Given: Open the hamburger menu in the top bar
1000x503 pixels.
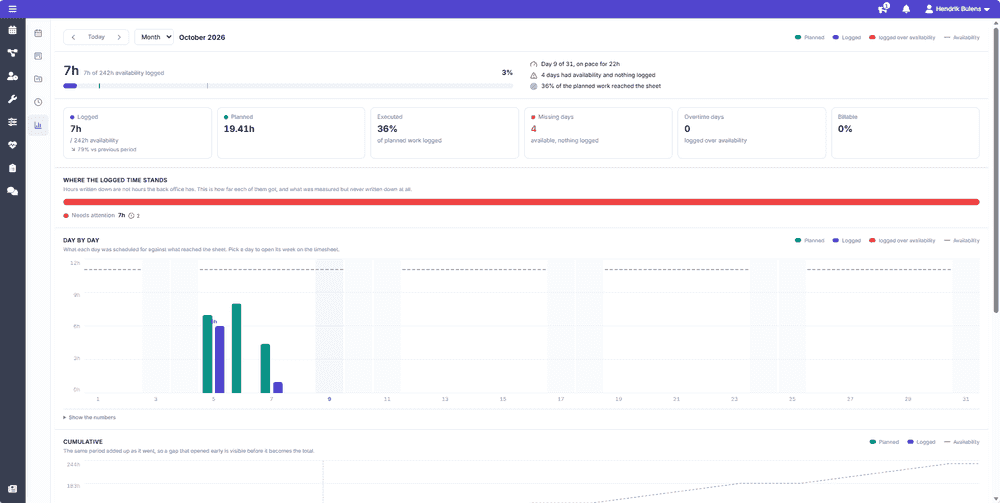Looking at the screenshot, I should pos(12,9).
